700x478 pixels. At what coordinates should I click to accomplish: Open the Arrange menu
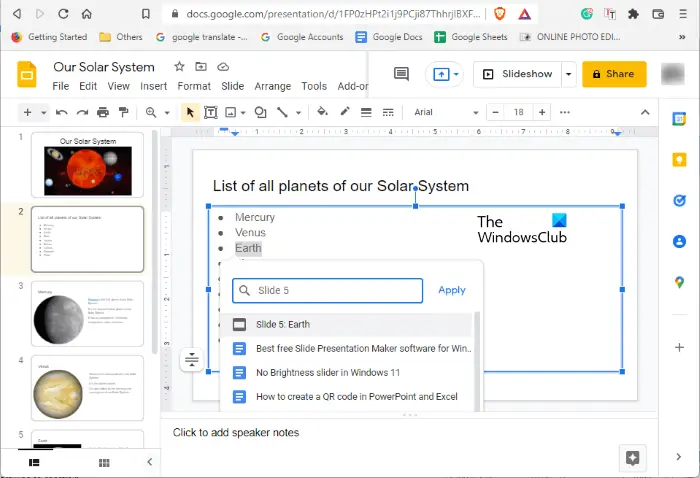pyautogui.click(x=273, y=86)
